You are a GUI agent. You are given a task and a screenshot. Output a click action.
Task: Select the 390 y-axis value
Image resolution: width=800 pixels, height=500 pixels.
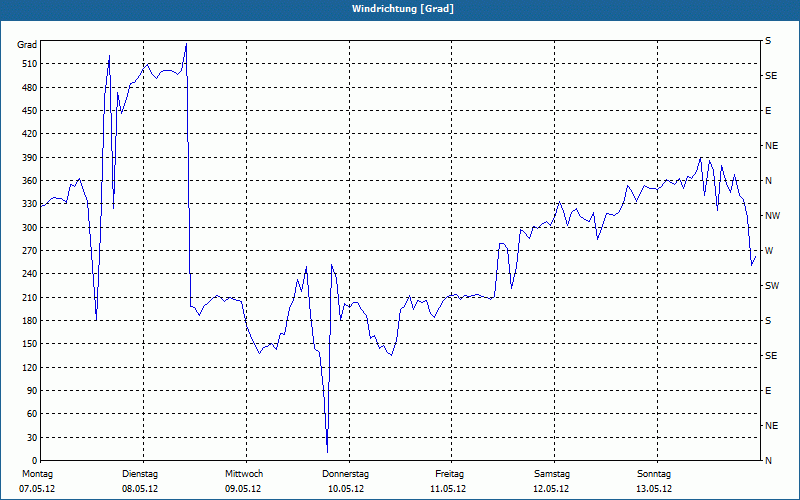(30, 158)
